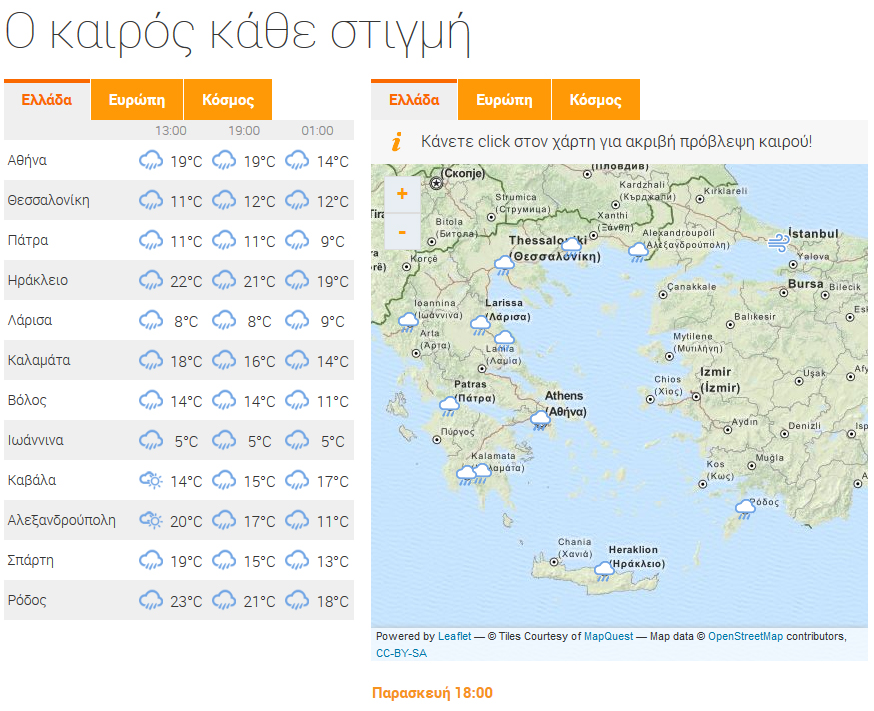Follow the MapQuest tiles link

point(608,636)
